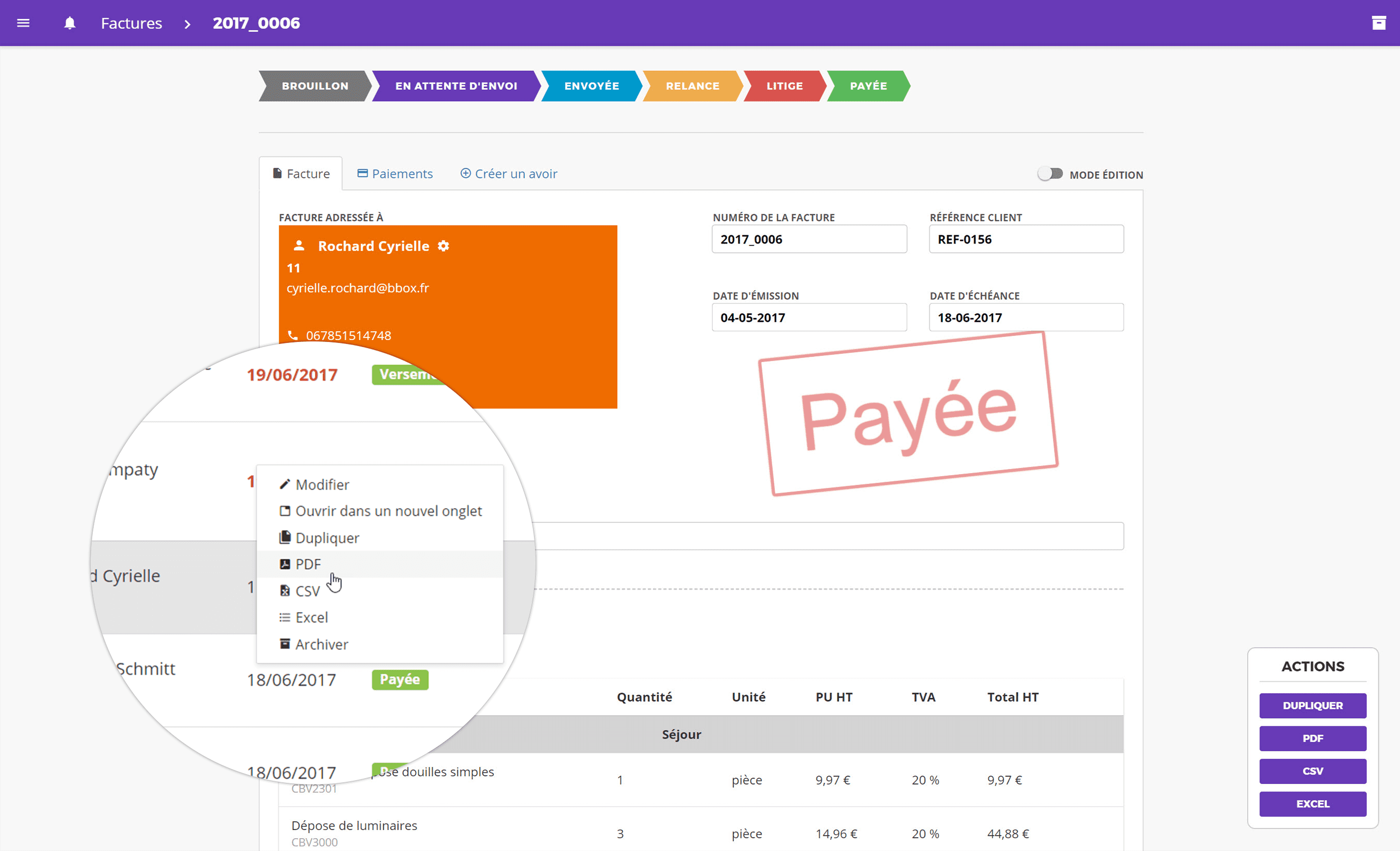Choose Modifier in context menu
The width and height of the screenshot is (1400, 851).
(x=380, y=484)
